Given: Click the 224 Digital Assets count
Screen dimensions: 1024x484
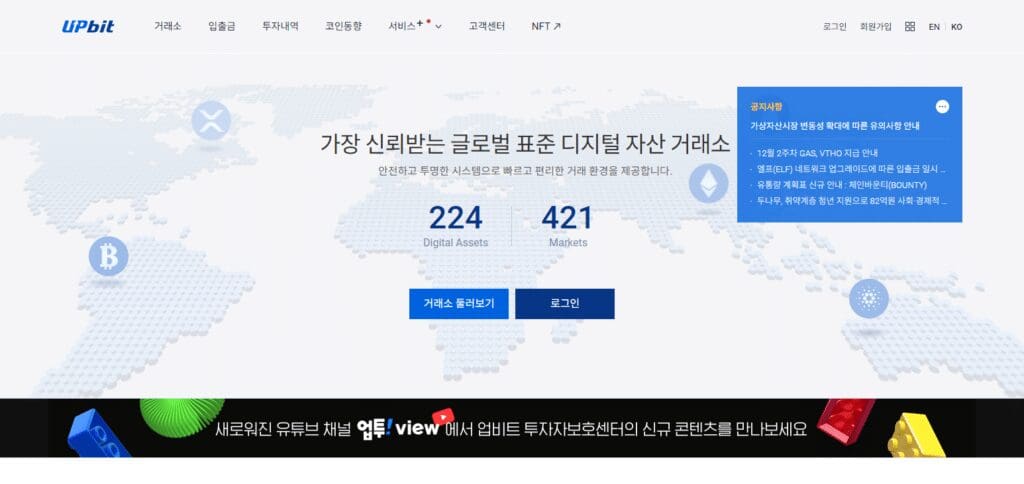Looking at the screenshot, I should [456, 226].
